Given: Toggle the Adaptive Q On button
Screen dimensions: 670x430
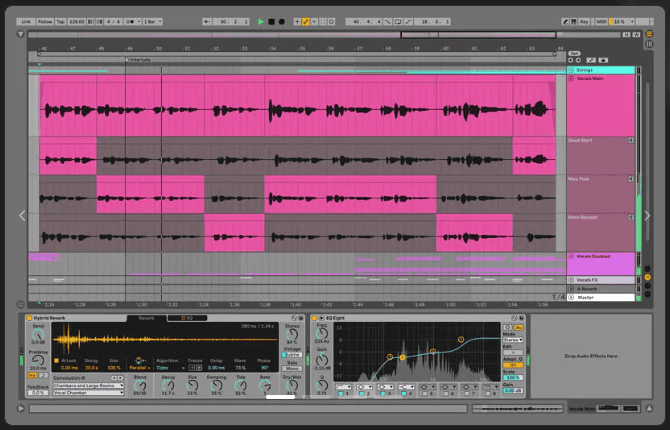Looking at the screenshot, I should click(x=513, y=365).
